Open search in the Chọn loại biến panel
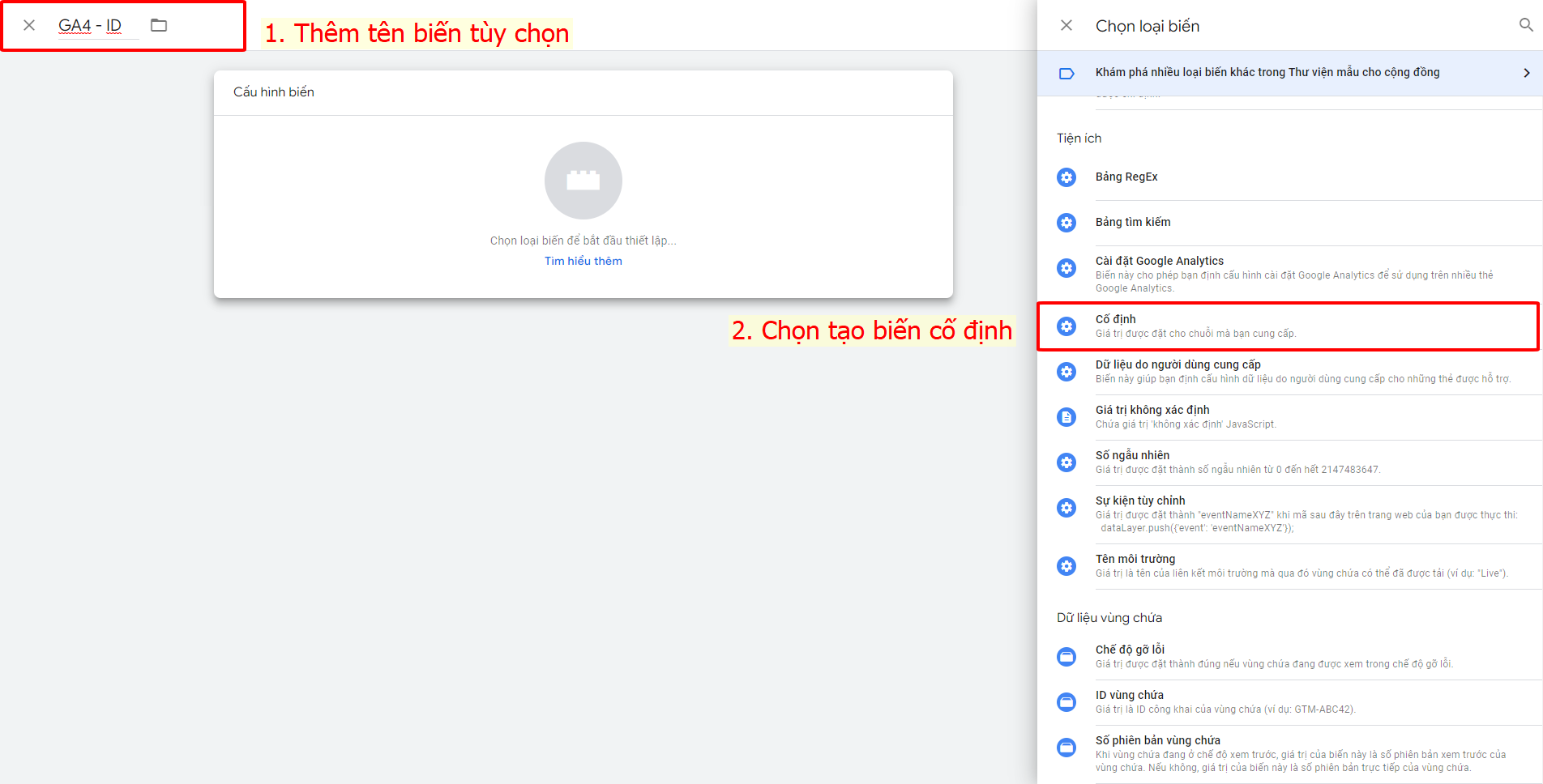The image size is (1543, 784). click(1526, 25)
